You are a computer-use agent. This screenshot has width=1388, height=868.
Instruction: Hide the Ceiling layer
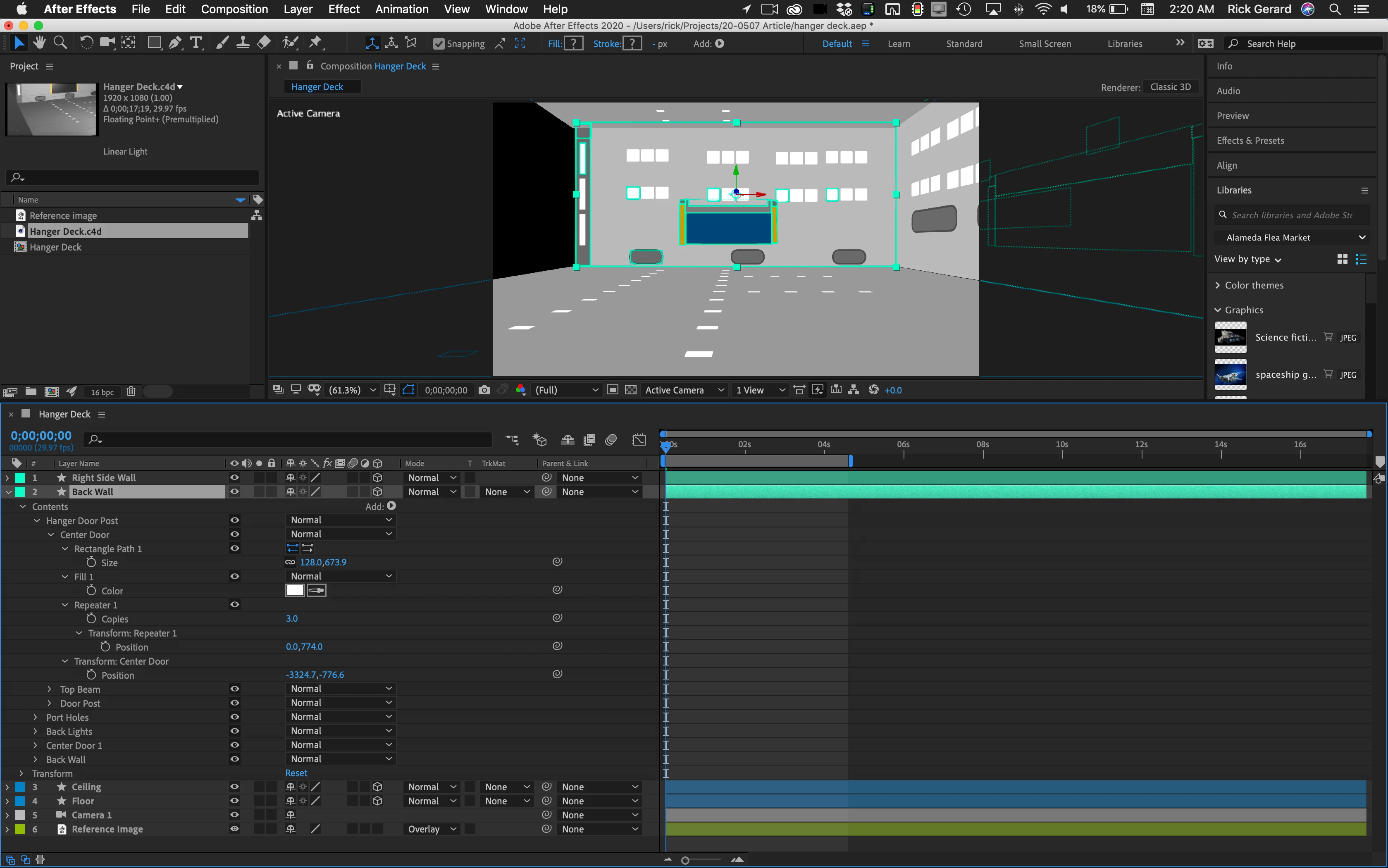(234, 787)
